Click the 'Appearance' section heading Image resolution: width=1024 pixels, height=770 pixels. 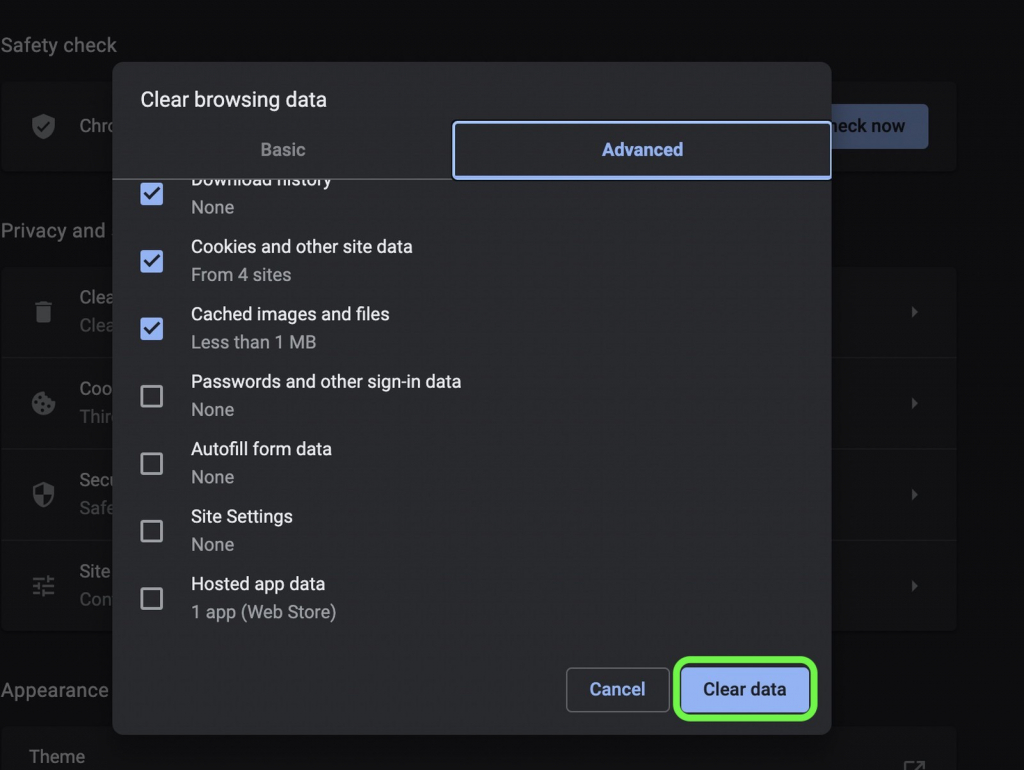point(55,690)
